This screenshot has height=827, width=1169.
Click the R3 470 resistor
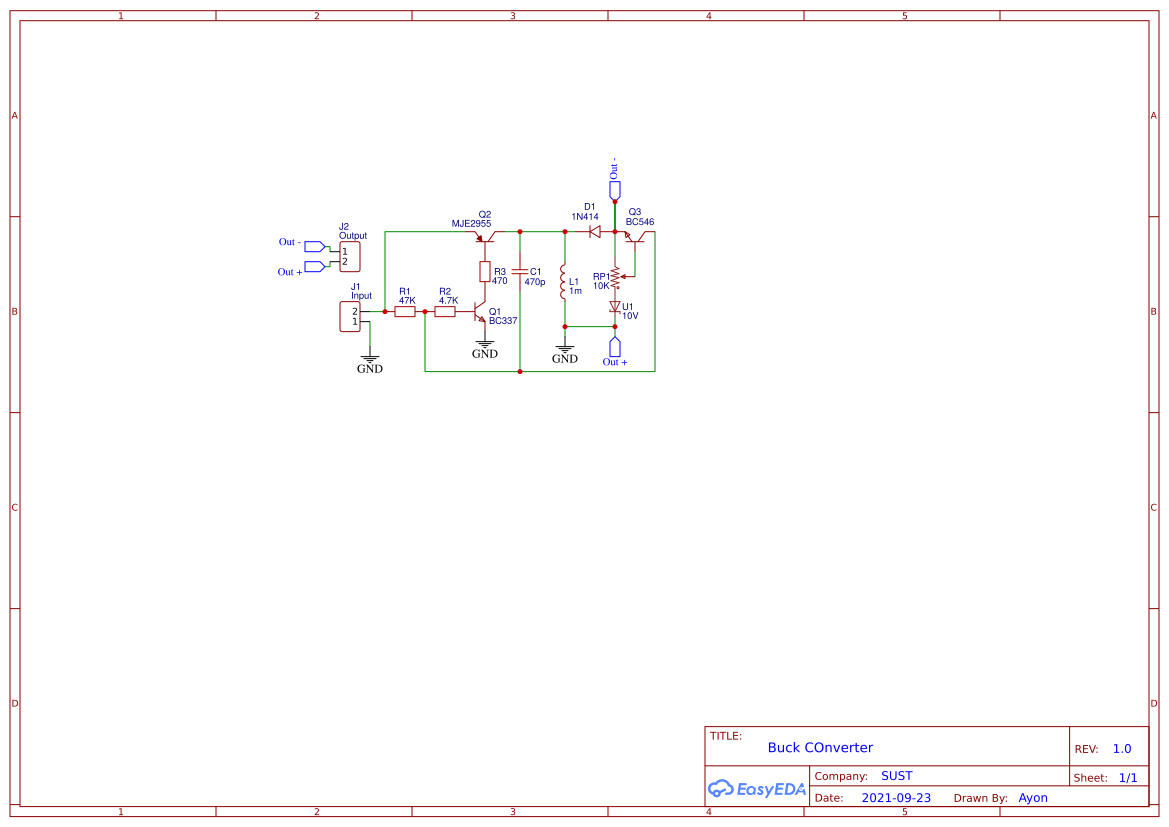tap(485, 271)
